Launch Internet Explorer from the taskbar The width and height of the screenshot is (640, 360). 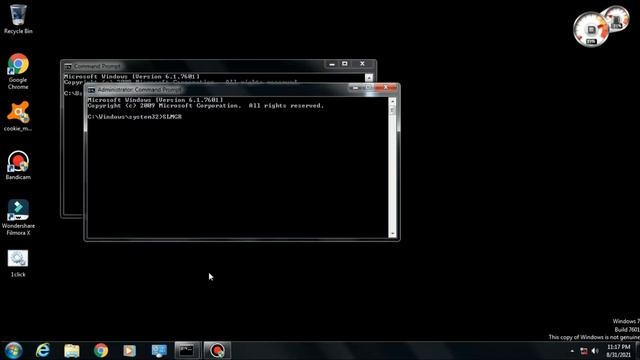tap(43, 350)
